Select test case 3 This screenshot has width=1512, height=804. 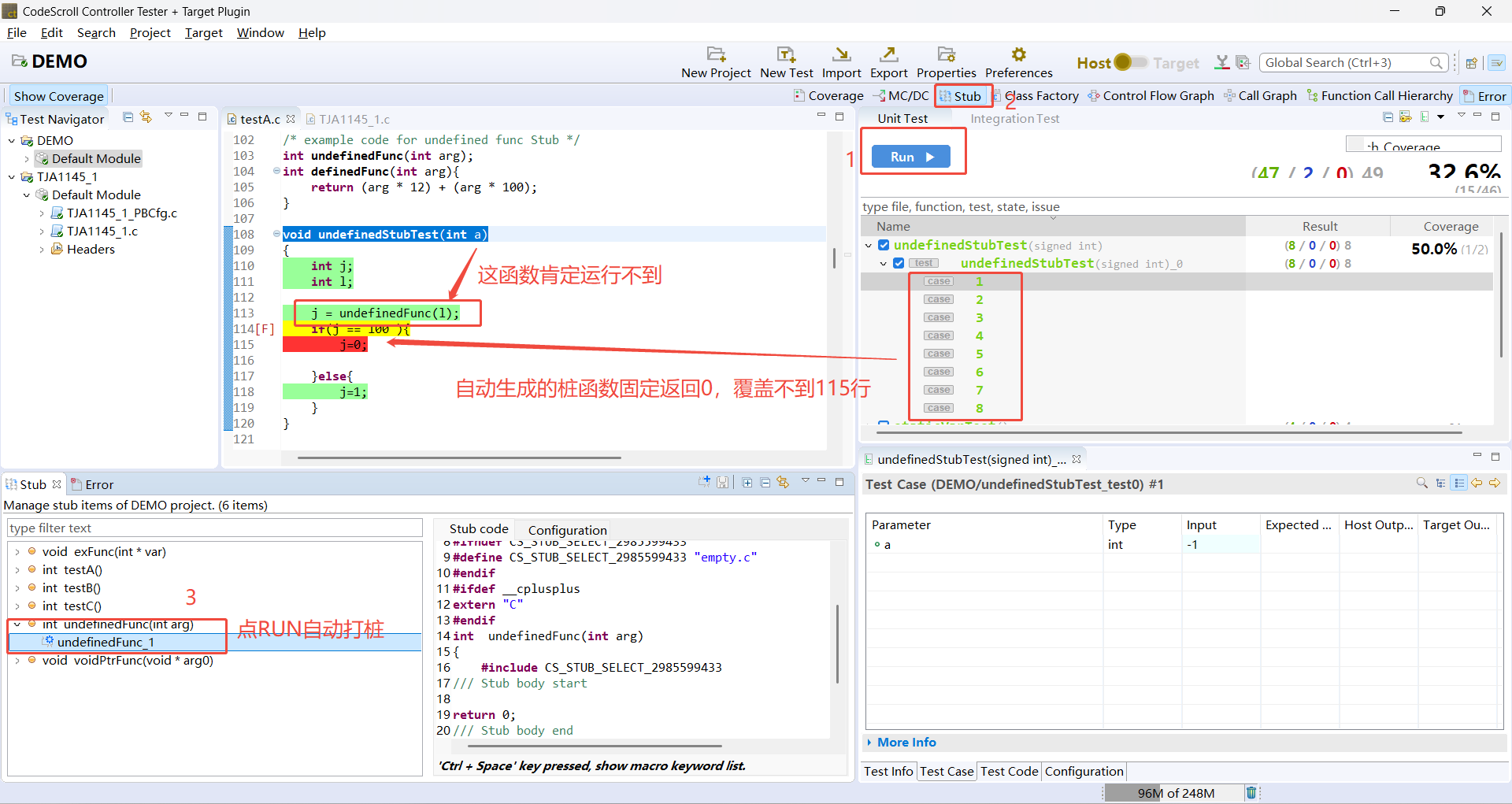point(979,318)
